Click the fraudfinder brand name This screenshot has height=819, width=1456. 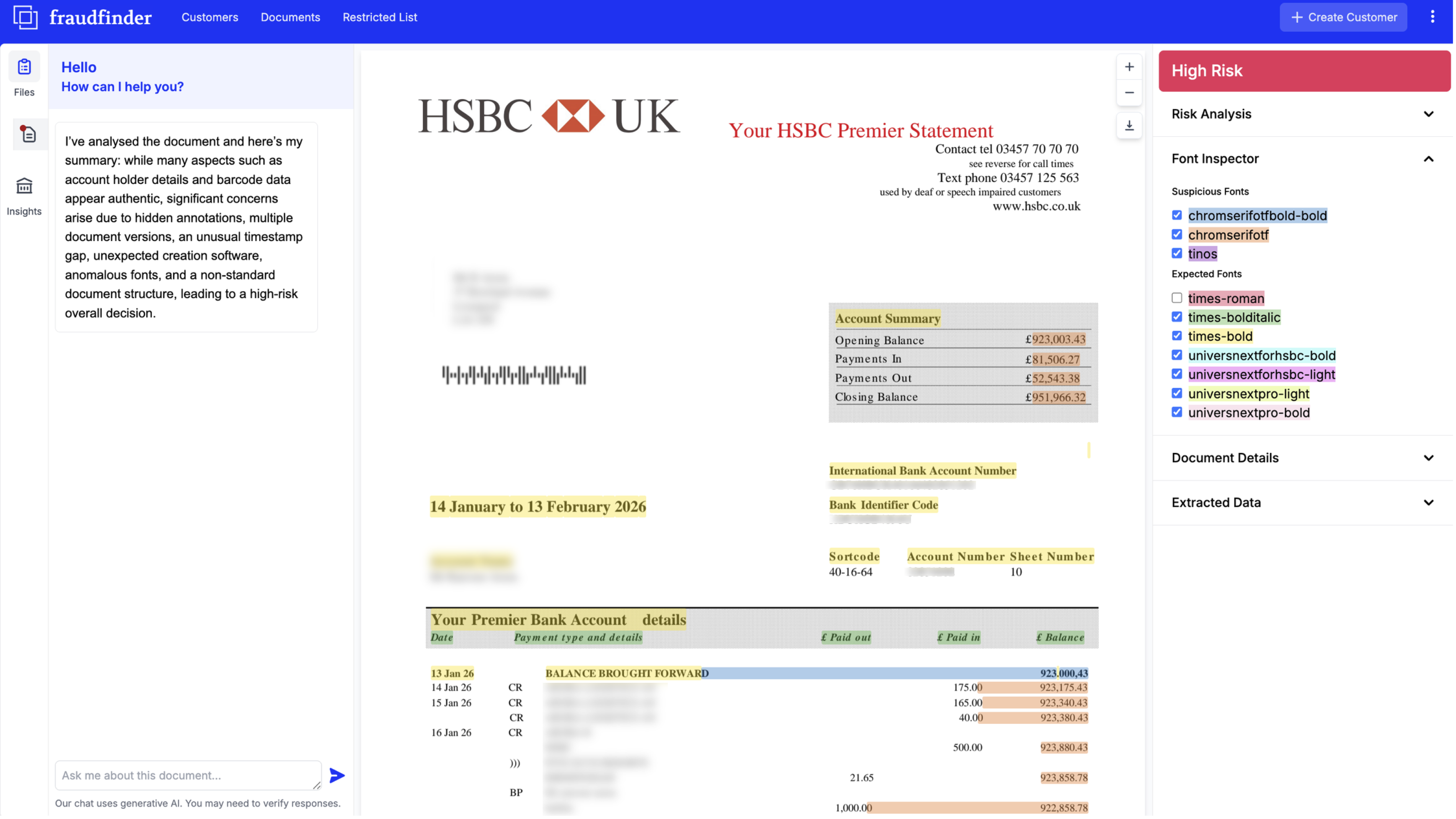click(x=101, y=17)
